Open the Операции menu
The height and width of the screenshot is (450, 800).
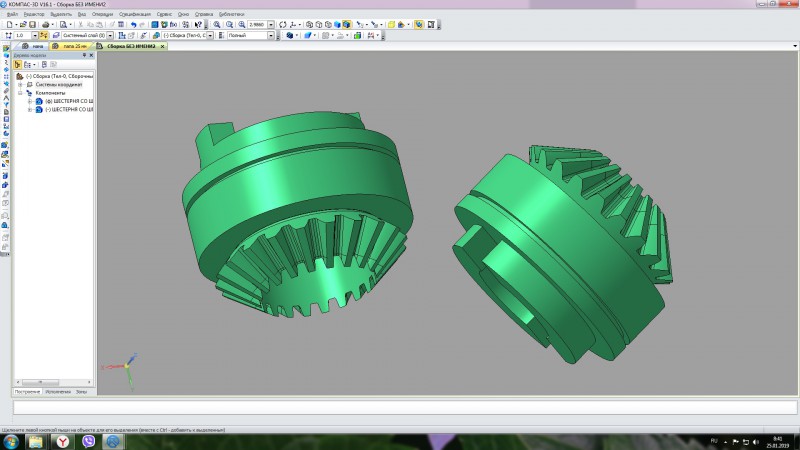[x=103, y=14]
